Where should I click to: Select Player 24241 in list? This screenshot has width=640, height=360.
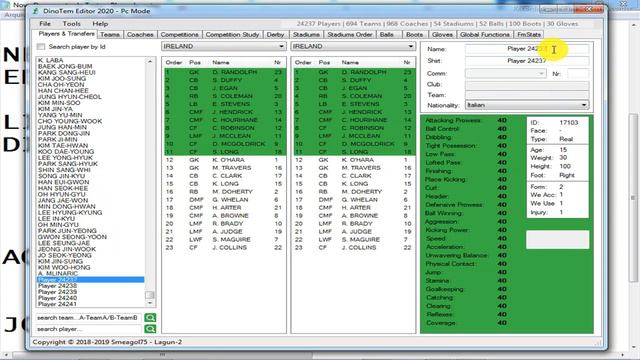58,304
